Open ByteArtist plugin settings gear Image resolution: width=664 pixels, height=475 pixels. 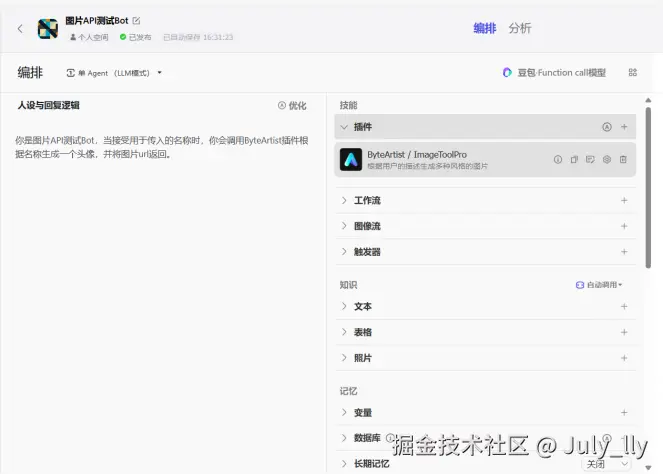point(607,159)
